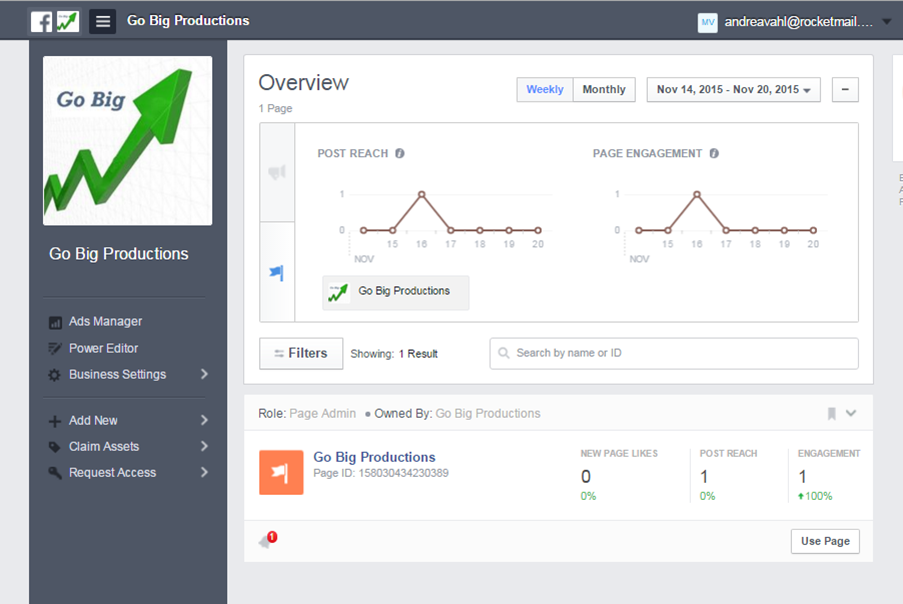The height and width of the screenshot is (604, 903).
Task: Toggle the Go Big Productions chart legend
Action: pos(396,292)
